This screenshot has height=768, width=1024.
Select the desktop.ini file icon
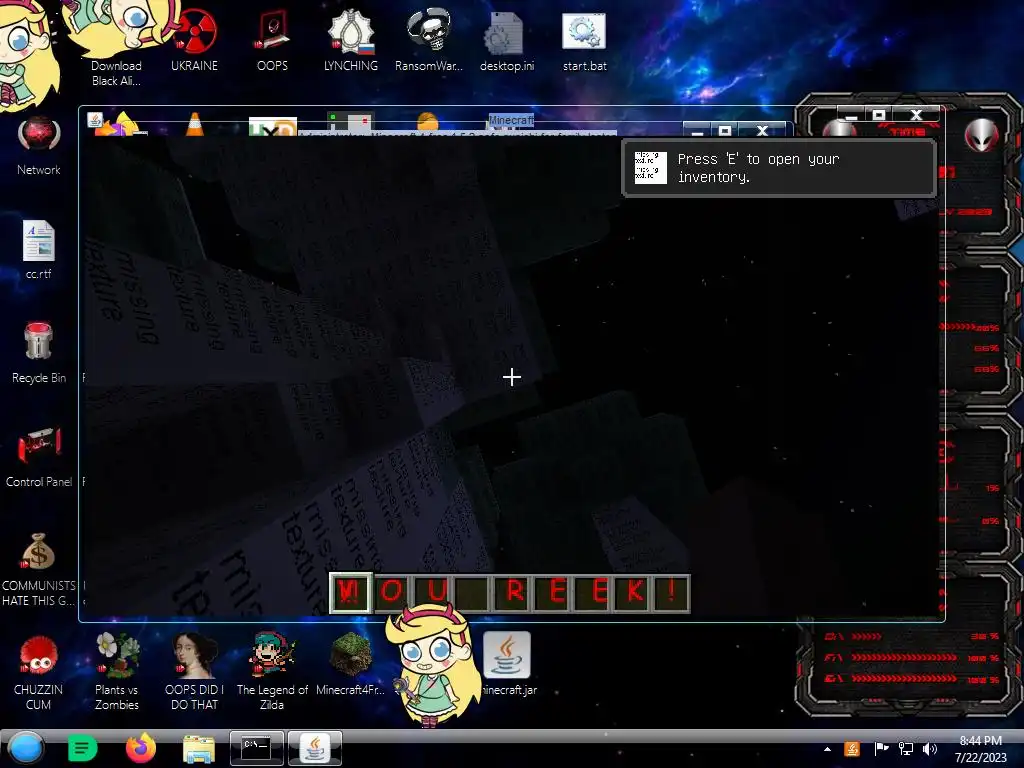(507, 40)
